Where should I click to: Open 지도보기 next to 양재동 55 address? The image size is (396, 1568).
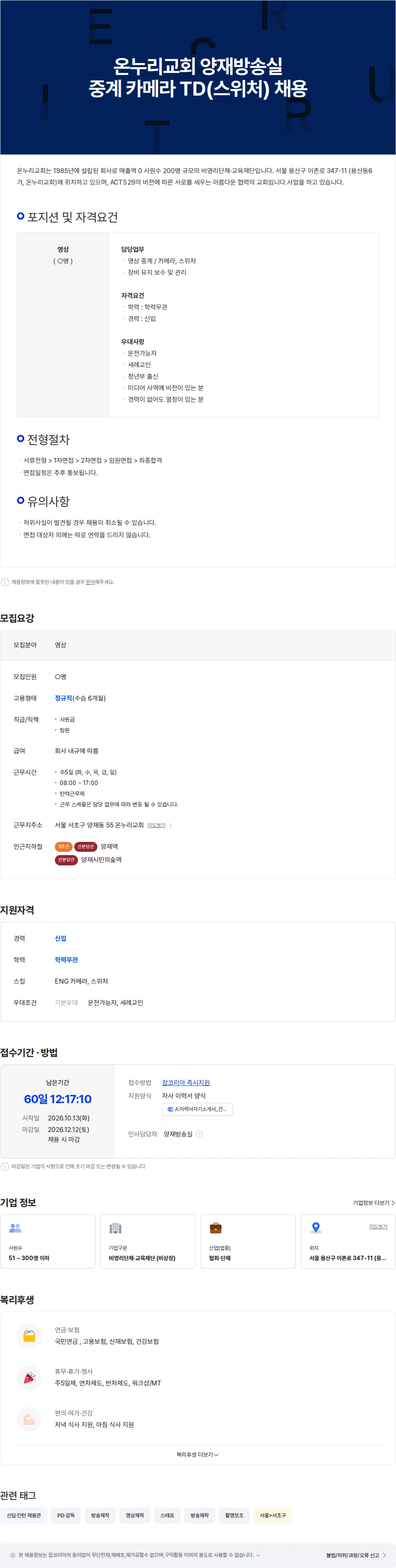156,825
